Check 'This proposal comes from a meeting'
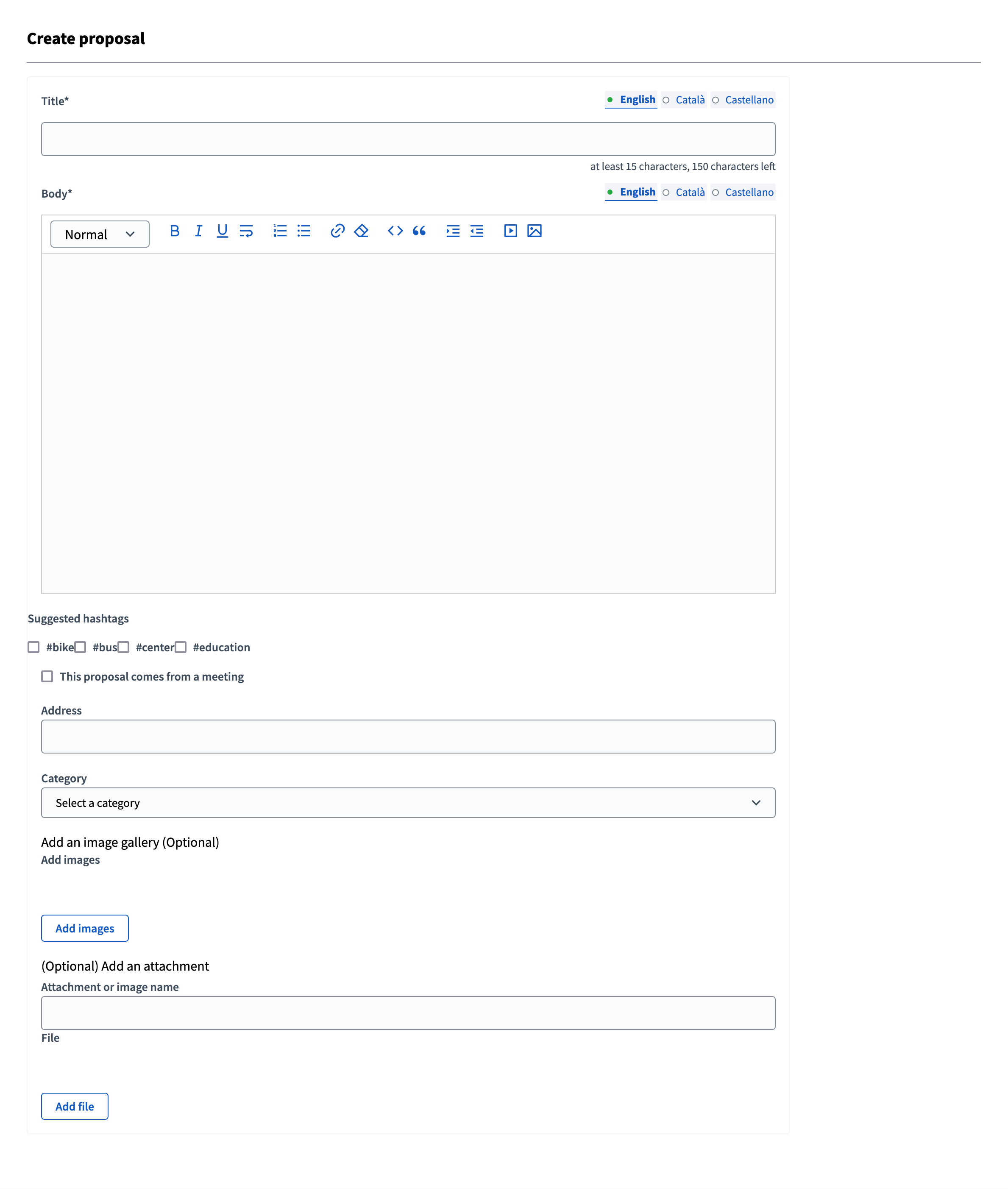 tap(47, 677)
